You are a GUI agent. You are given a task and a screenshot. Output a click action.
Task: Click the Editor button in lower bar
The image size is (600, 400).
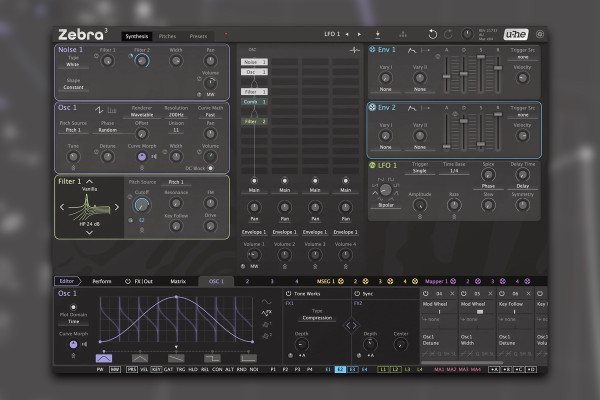click(66, 282)
